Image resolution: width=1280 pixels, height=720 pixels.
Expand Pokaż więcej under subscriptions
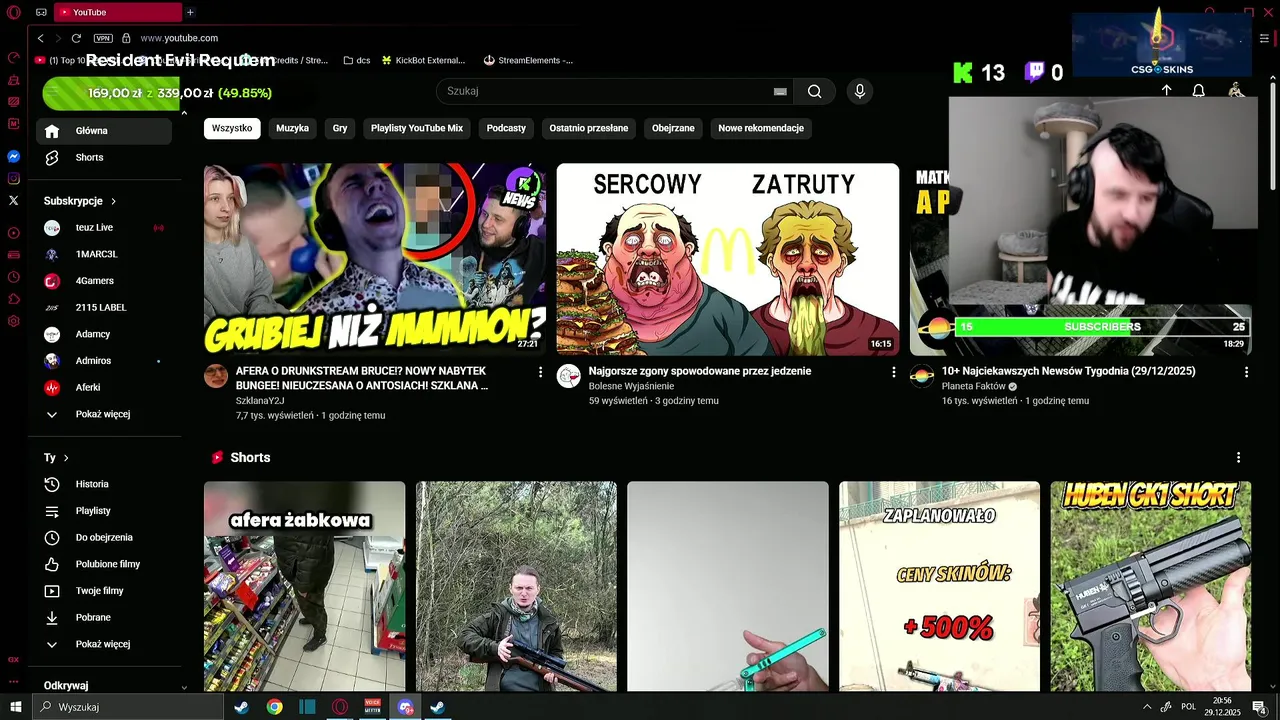(x=104, y=414)
